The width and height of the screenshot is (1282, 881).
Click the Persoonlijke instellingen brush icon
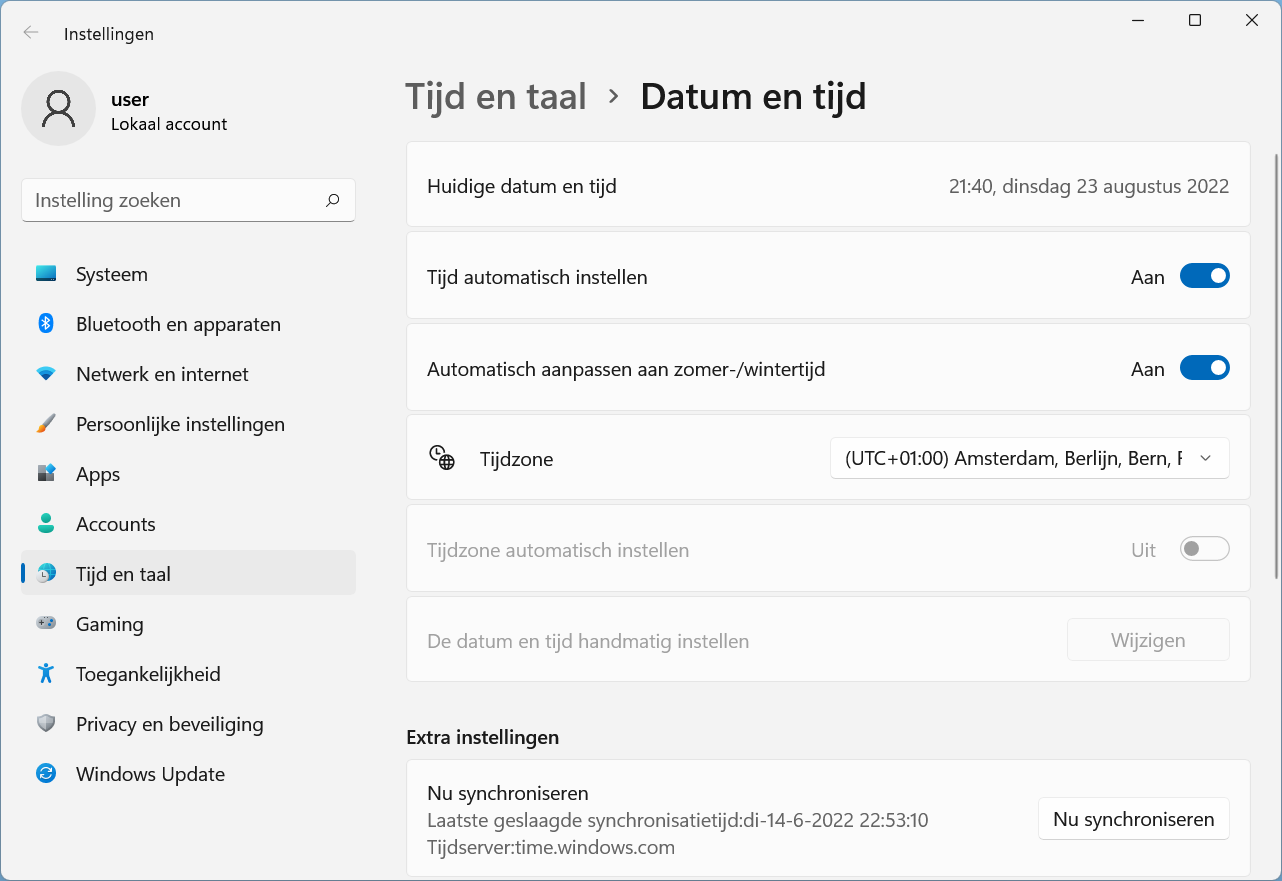point(46,424)
